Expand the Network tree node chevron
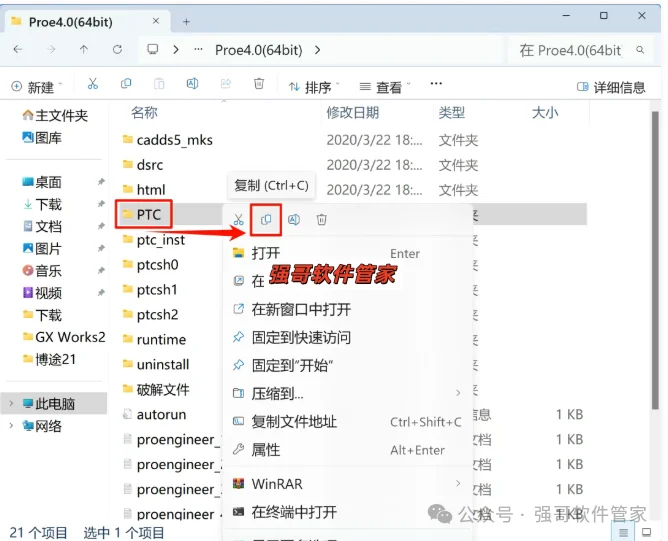 [x=12, y=426]
